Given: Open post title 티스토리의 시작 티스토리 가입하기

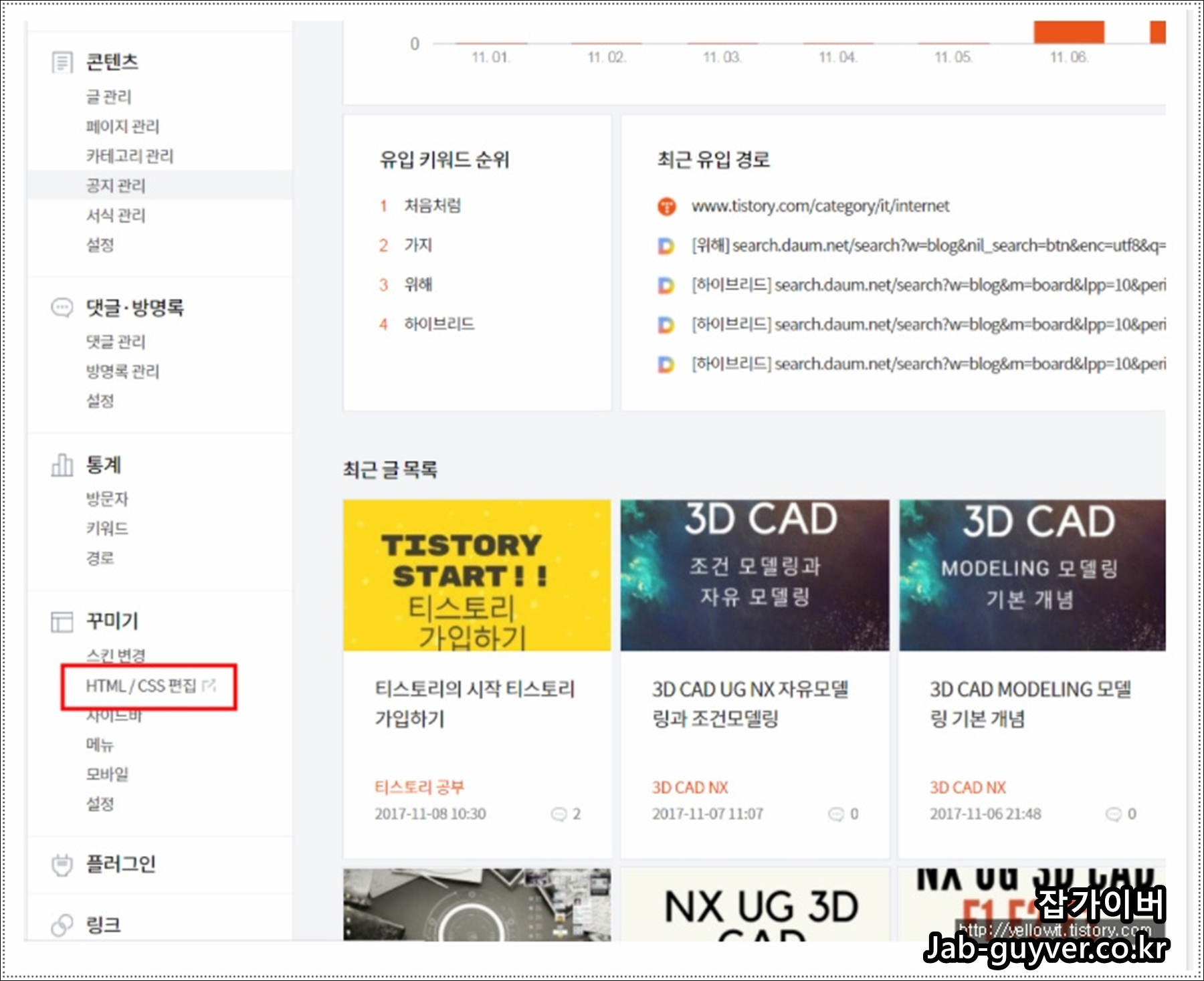Looking at the screenshot, I should [475, 703].
